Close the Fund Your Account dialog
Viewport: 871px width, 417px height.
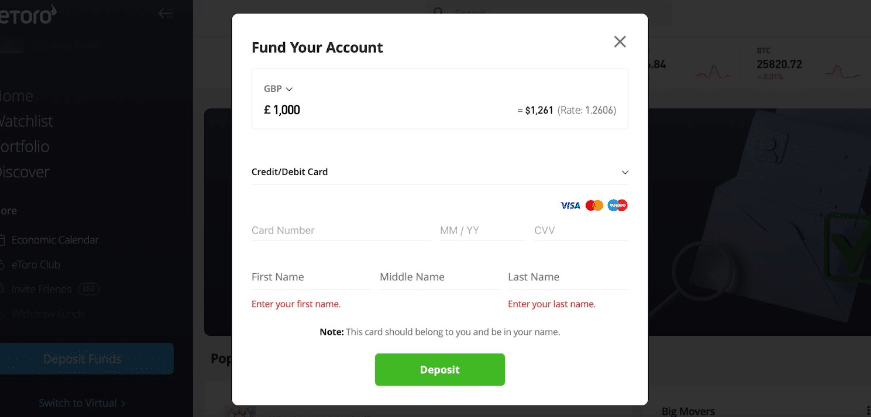620,42
